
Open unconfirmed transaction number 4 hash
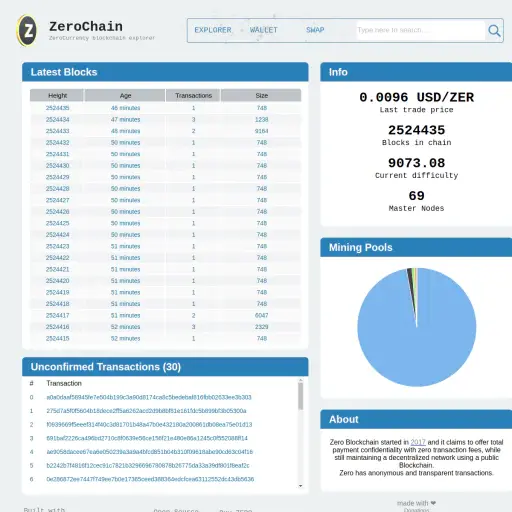click(x=150, y=452)
